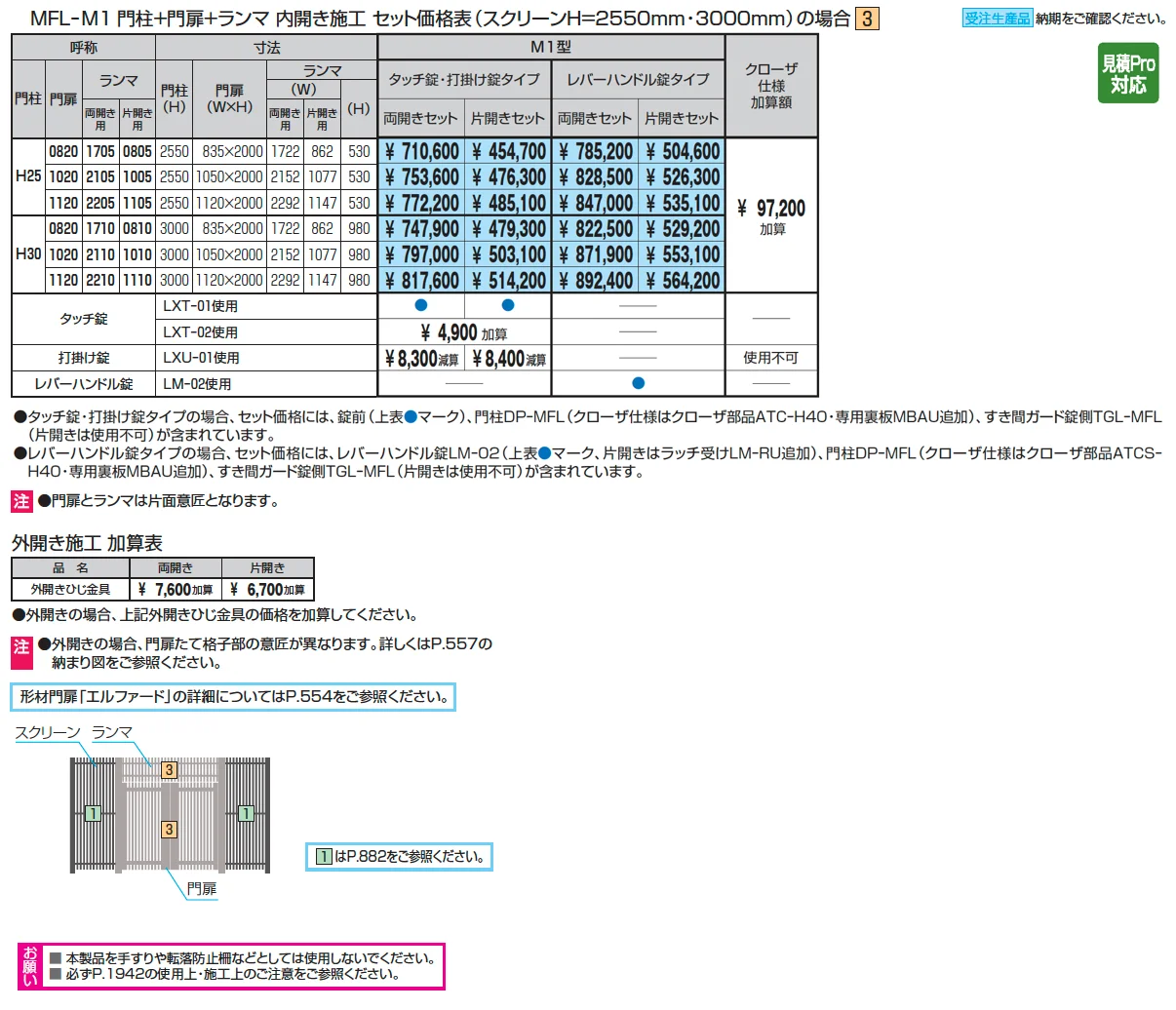The image size is (1176, 1010).
Task: Click the レバーハンドル錠 row header
Action: 84,384
